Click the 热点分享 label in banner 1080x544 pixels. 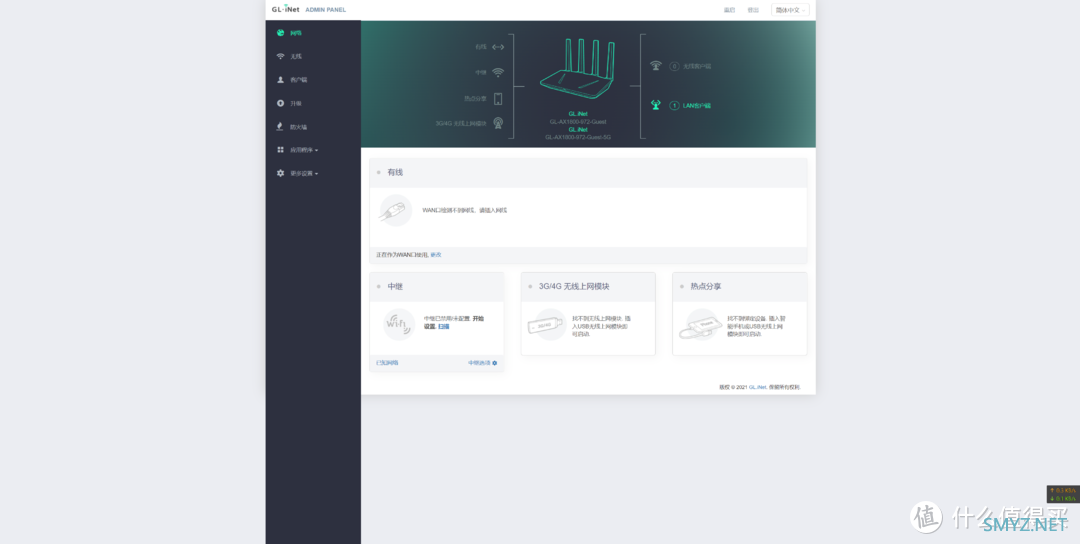pos(475,98)
